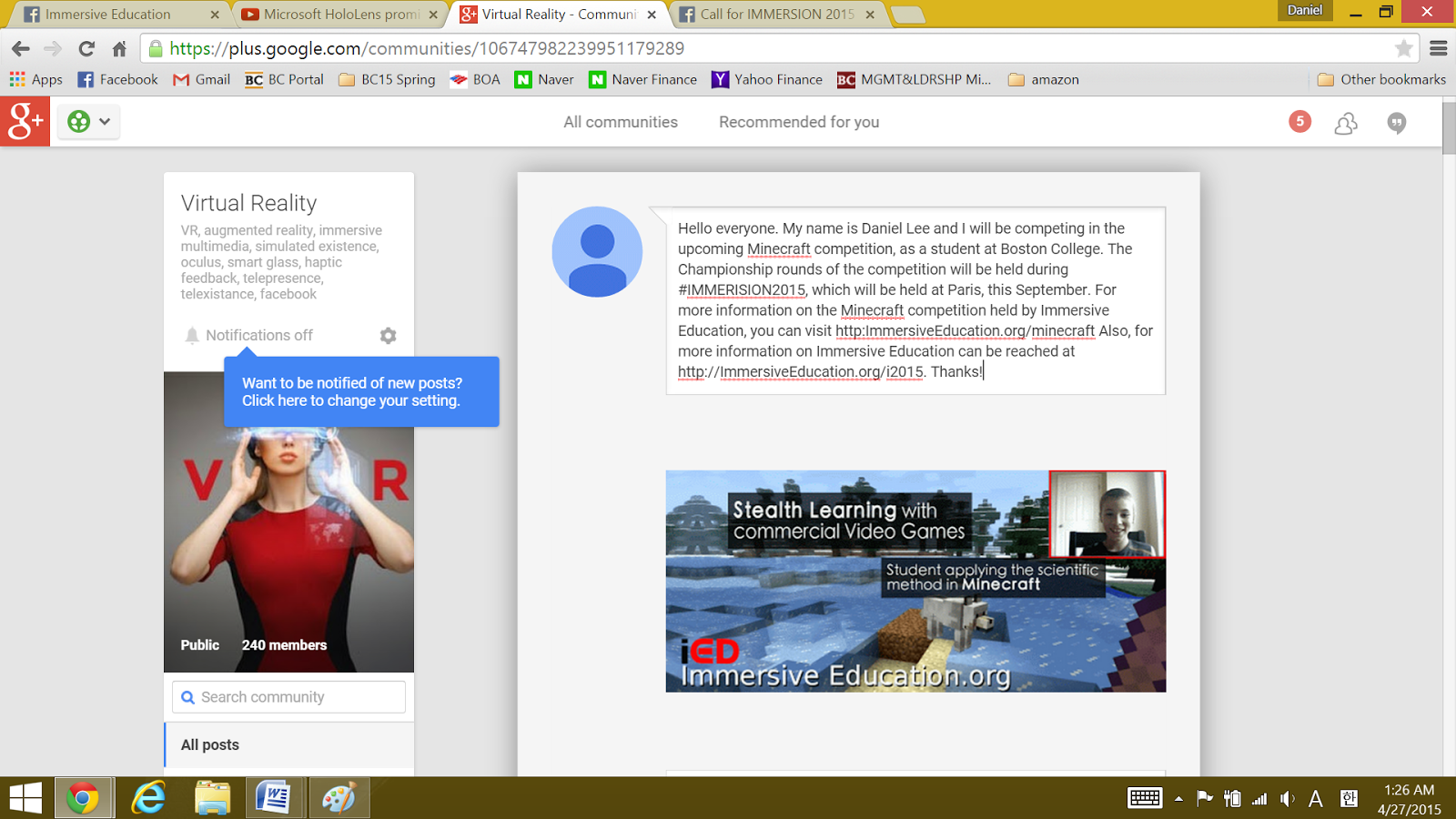
Task: Click the 240 members count
Action: [x=284, y=645]
